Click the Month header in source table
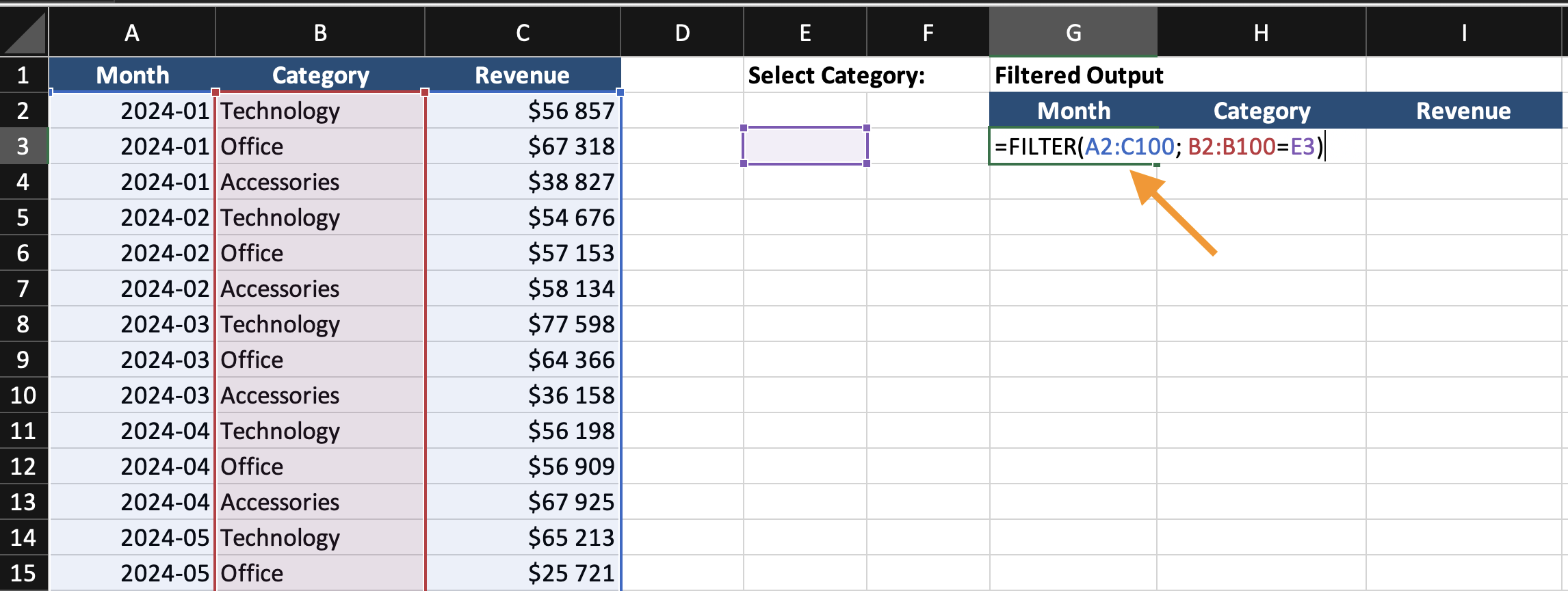The width and height of the screenshot is (1568, 591). 132,75
